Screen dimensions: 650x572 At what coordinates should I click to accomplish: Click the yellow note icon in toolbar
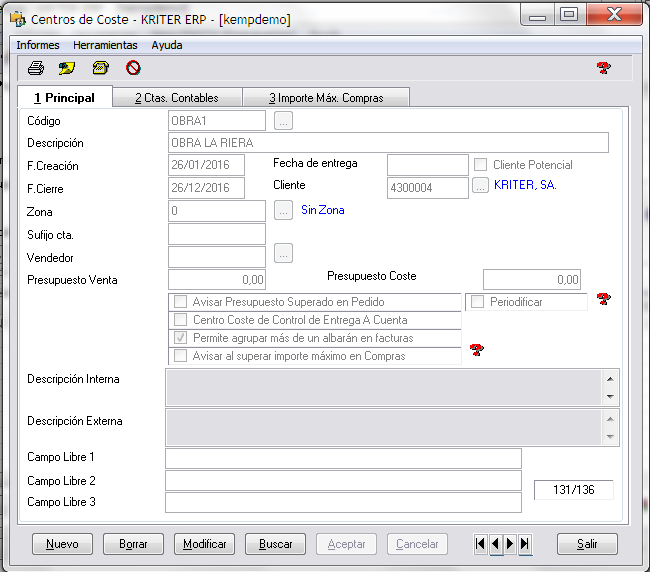(67, 68)
